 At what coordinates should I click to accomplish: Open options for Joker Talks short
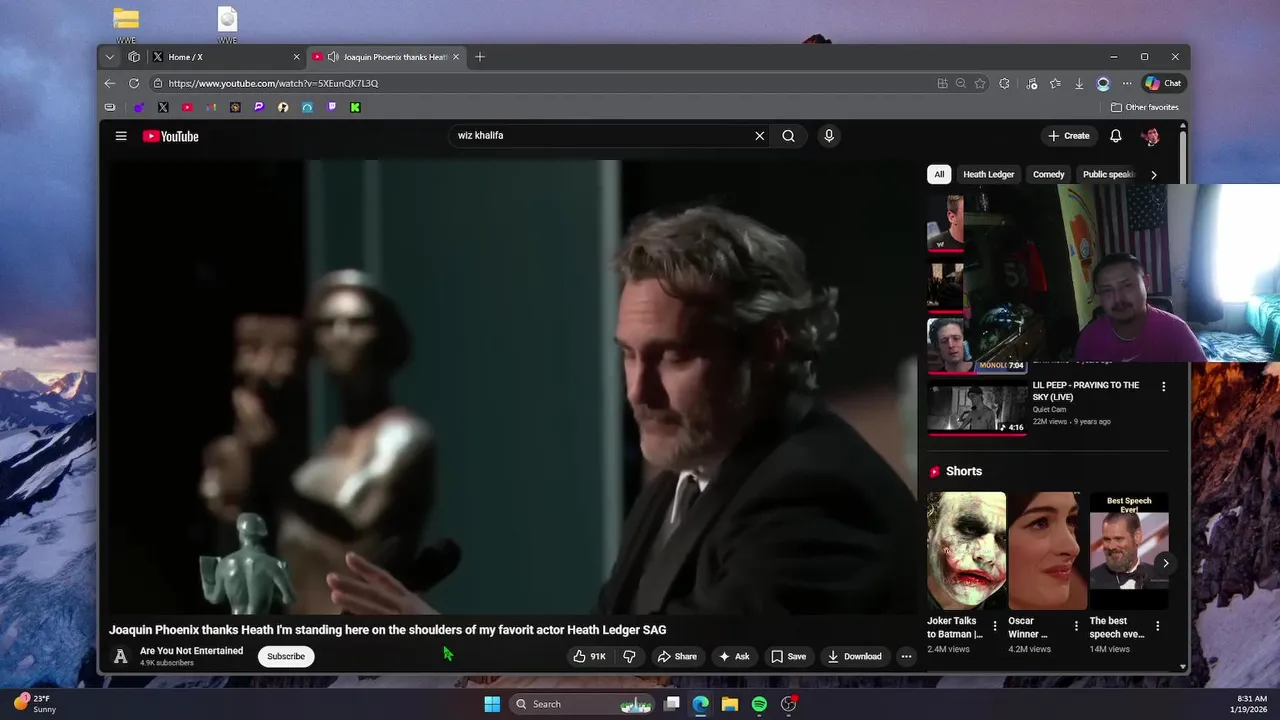[x=995, y=626]
